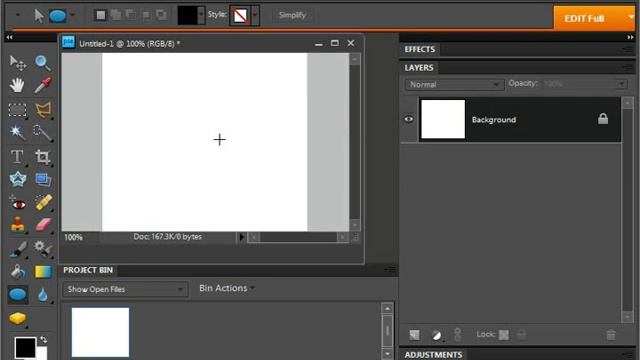Click the Untitled-1 thumbnail in Project Bin
The image size is (640, 360).
100,332
